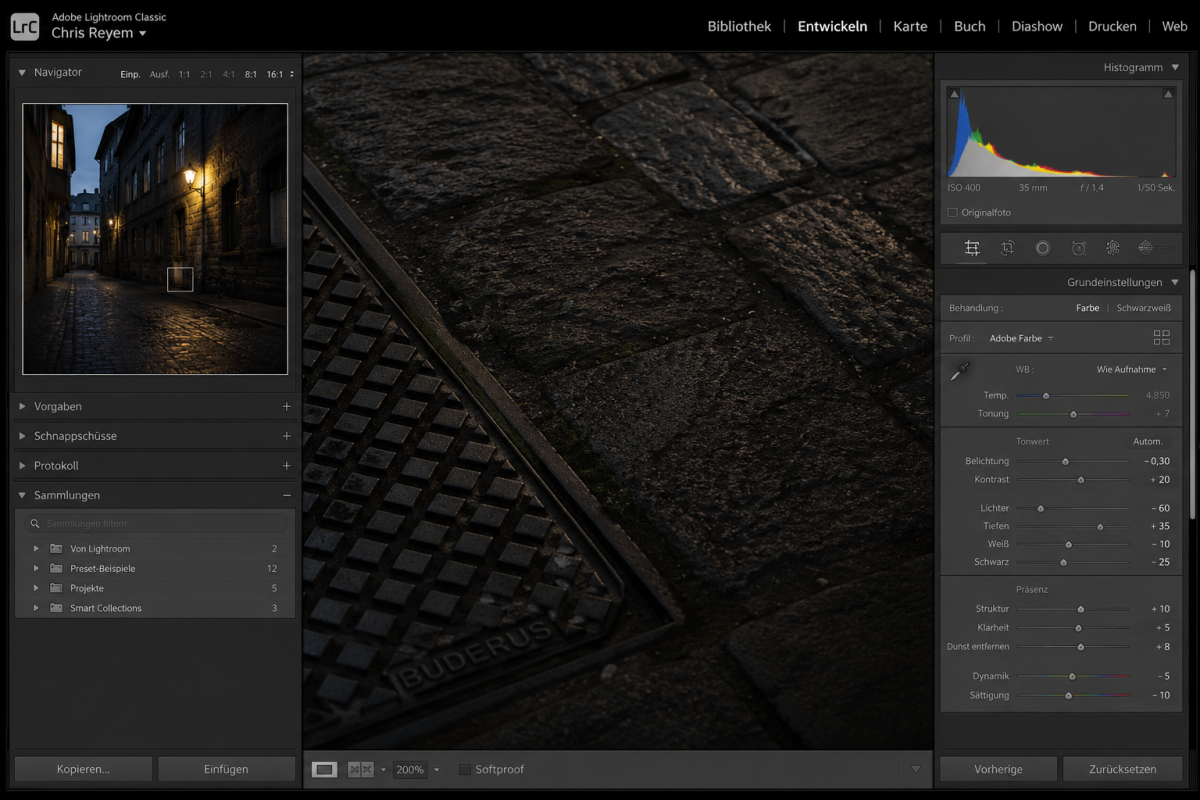Click the Belichtung slider handle
Image resolution: width=1200 pixels, height=800 pixels.
1065,461
